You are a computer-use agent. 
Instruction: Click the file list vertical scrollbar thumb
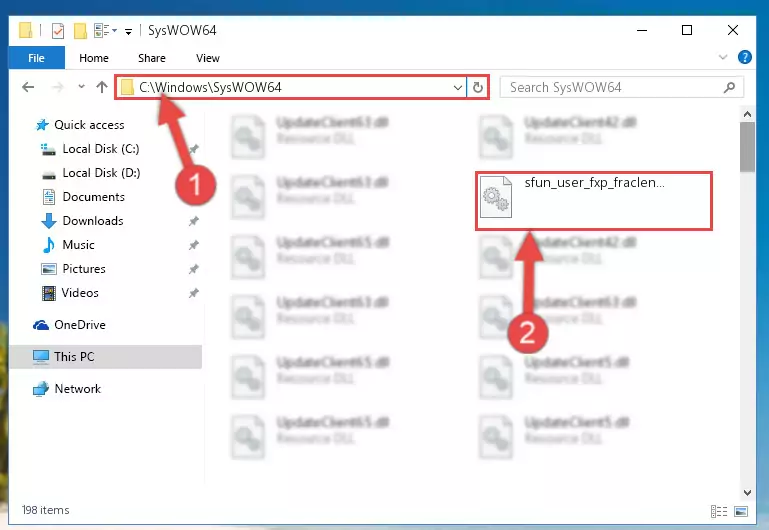click(x=747, y=147)
